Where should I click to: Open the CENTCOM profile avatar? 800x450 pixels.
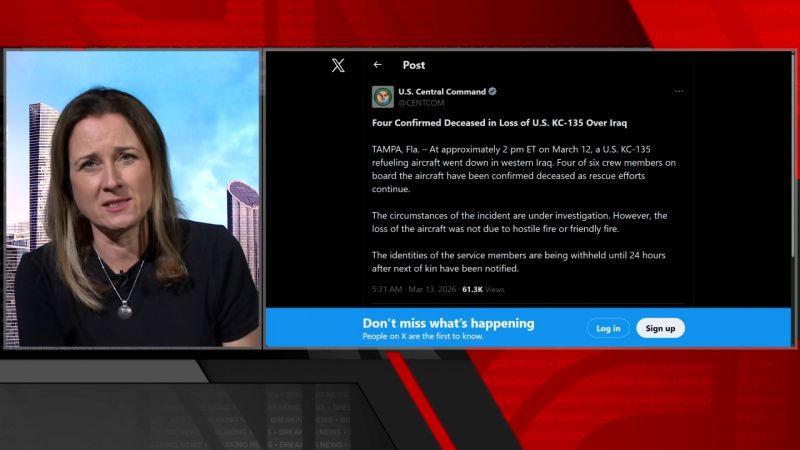382,96
